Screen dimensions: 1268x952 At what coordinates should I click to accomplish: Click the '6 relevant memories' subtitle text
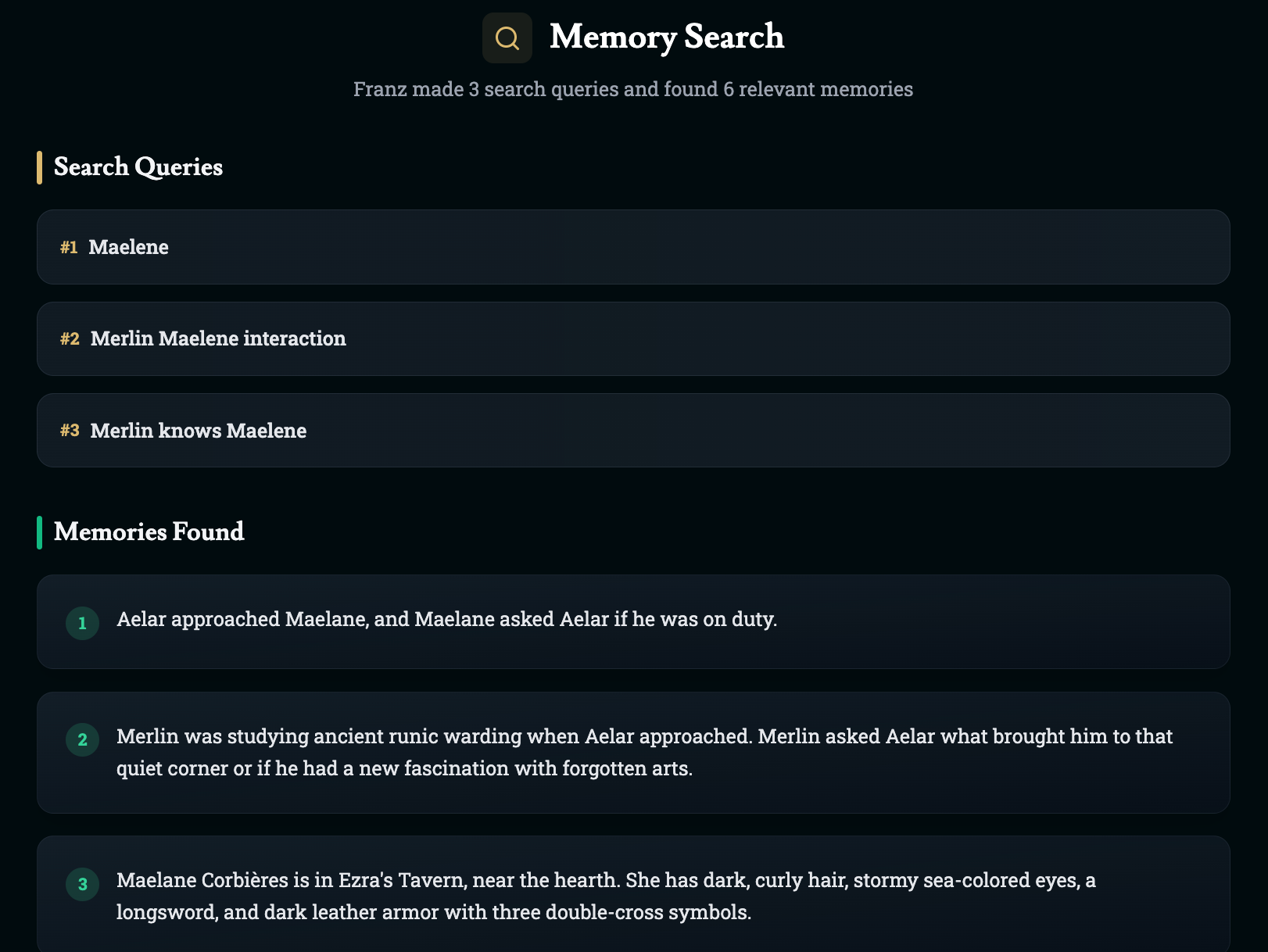[818, 89]
